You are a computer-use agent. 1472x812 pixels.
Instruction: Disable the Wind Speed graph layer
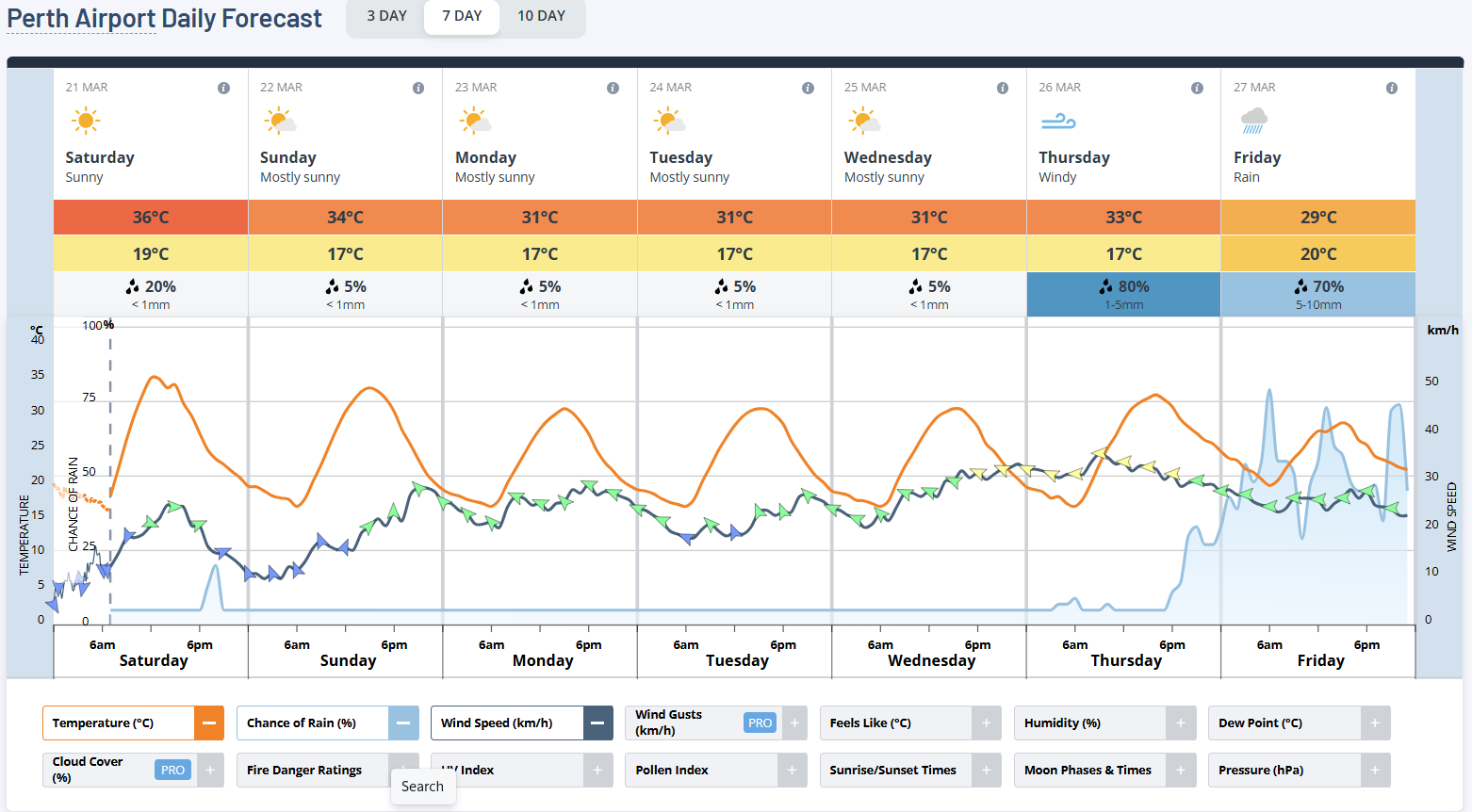[597, 723]
